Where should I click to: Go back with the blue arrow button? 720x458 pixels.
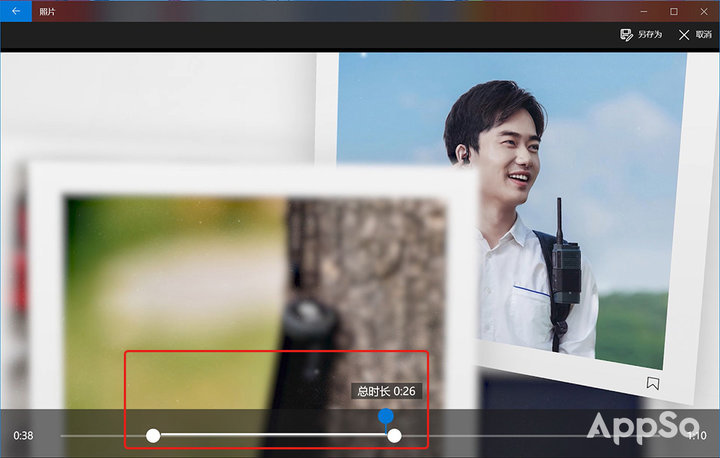click(16, 11)
